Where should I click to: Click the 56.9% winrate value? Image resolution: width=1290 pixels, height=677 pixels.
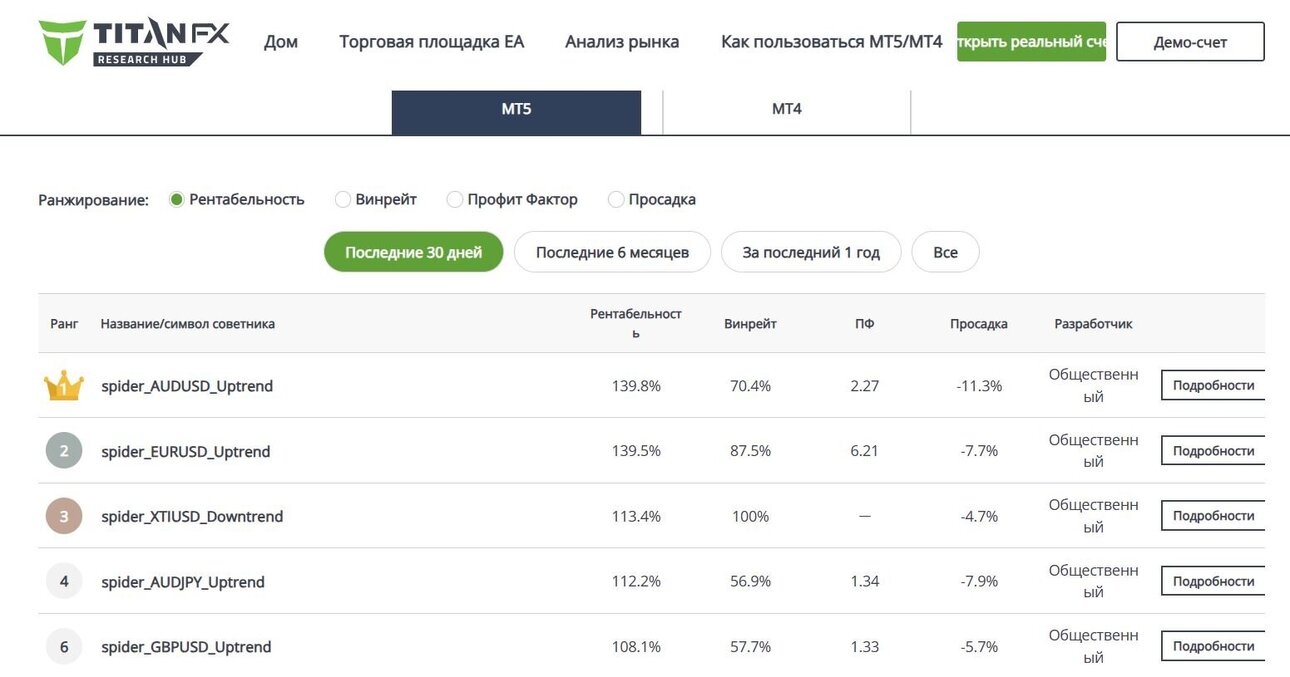pyautogui.click(x=750, y=582)
